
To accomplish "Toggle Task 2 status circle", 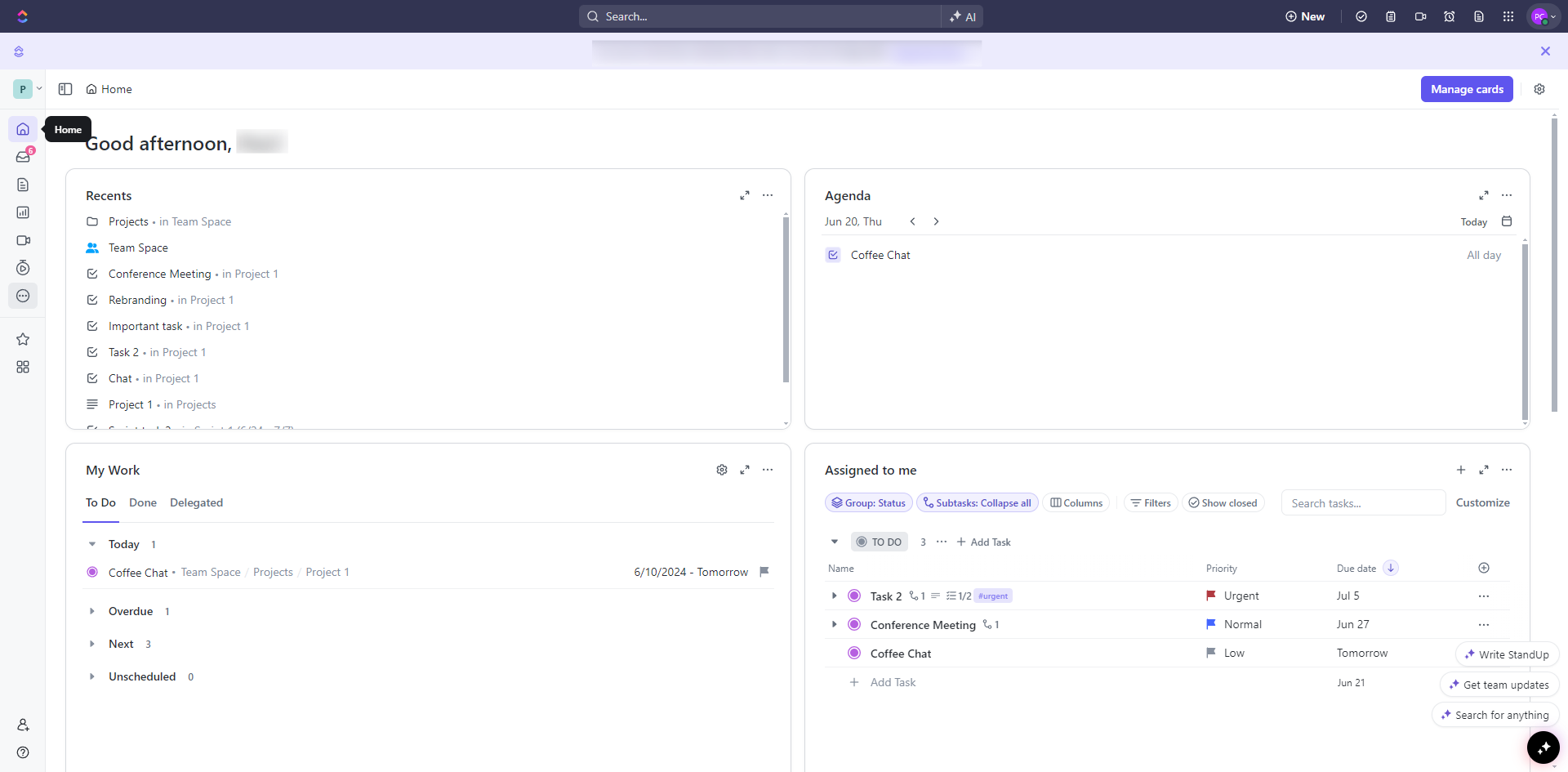I will pyautogui.click(x=854, y=596).
